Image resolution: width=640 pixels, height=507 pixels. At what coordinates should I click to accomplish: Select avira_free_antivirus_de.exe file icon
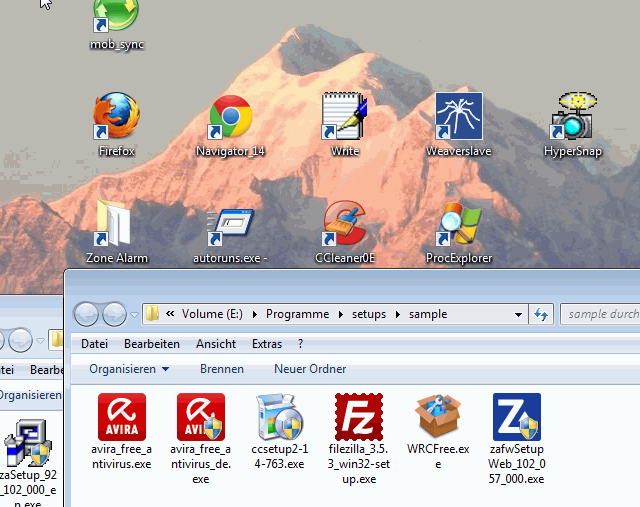(x=201, y=417)
